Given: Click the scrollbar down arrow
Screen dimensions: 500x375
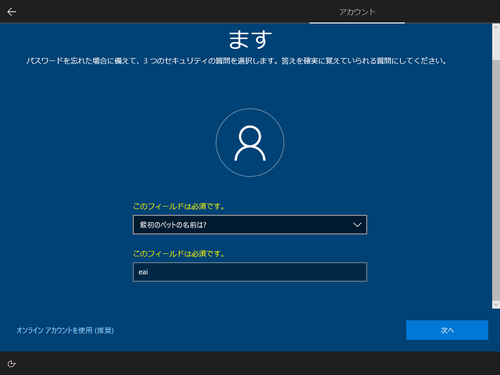Looking at the screenshot, I should 496,305.
